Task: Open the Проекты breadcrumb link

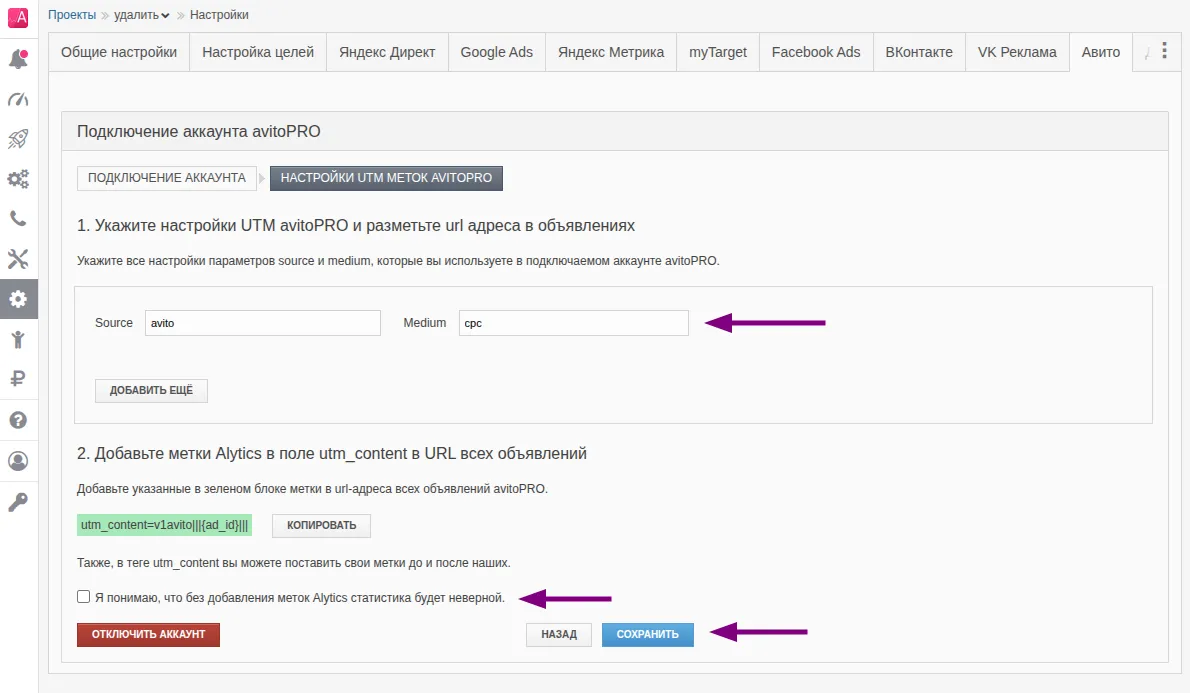Action: tap(72, 15)
